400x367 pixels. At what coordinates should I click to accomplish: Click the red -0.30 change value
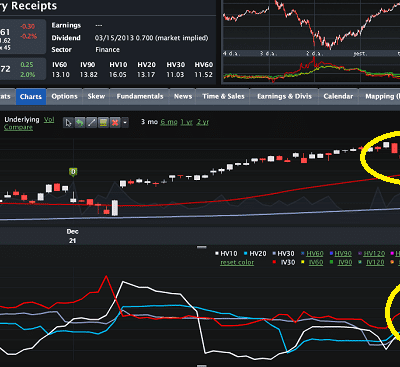coord(28,26)
